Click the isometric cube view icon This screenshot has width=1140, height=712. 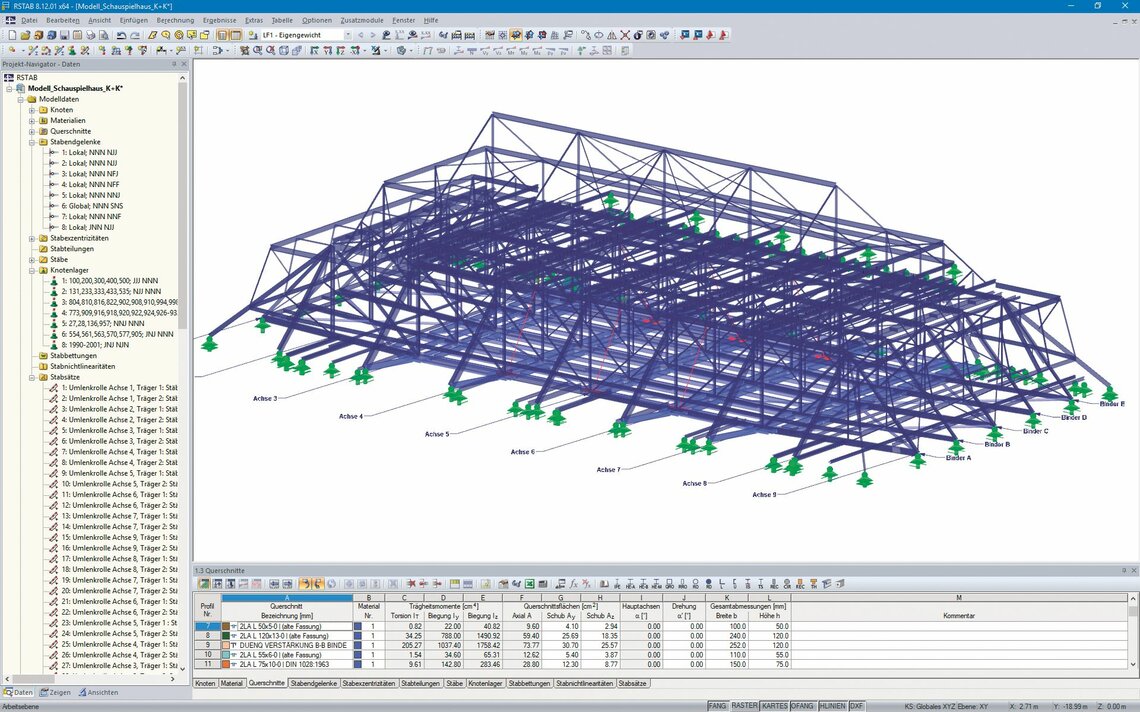pyautogui.click(x=284, y=50)
